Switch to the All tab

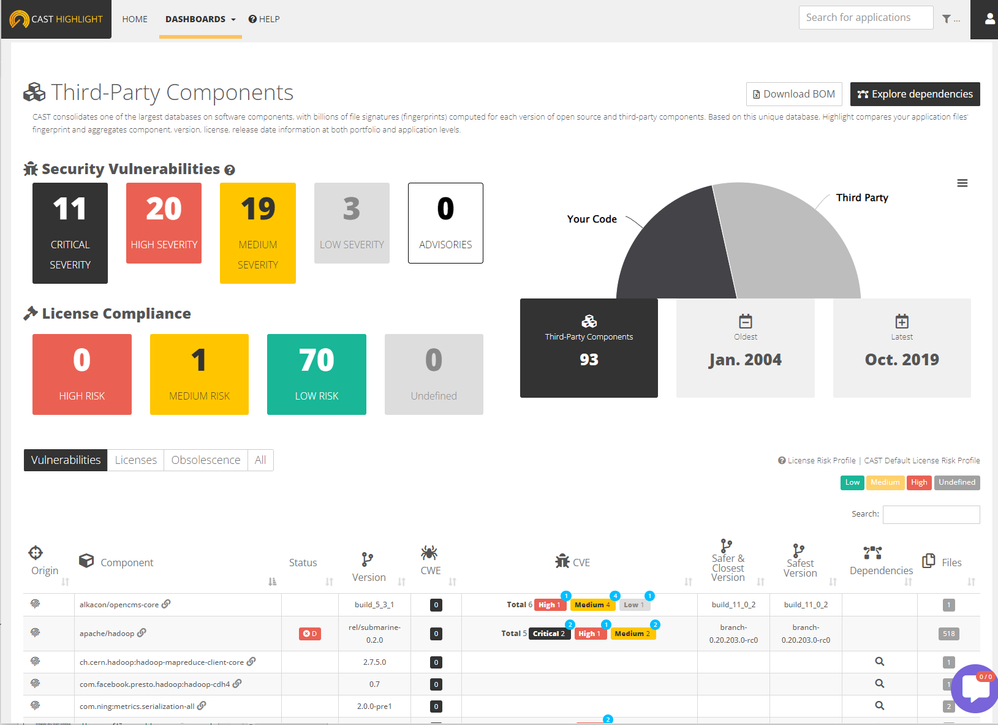click(260, 460)
